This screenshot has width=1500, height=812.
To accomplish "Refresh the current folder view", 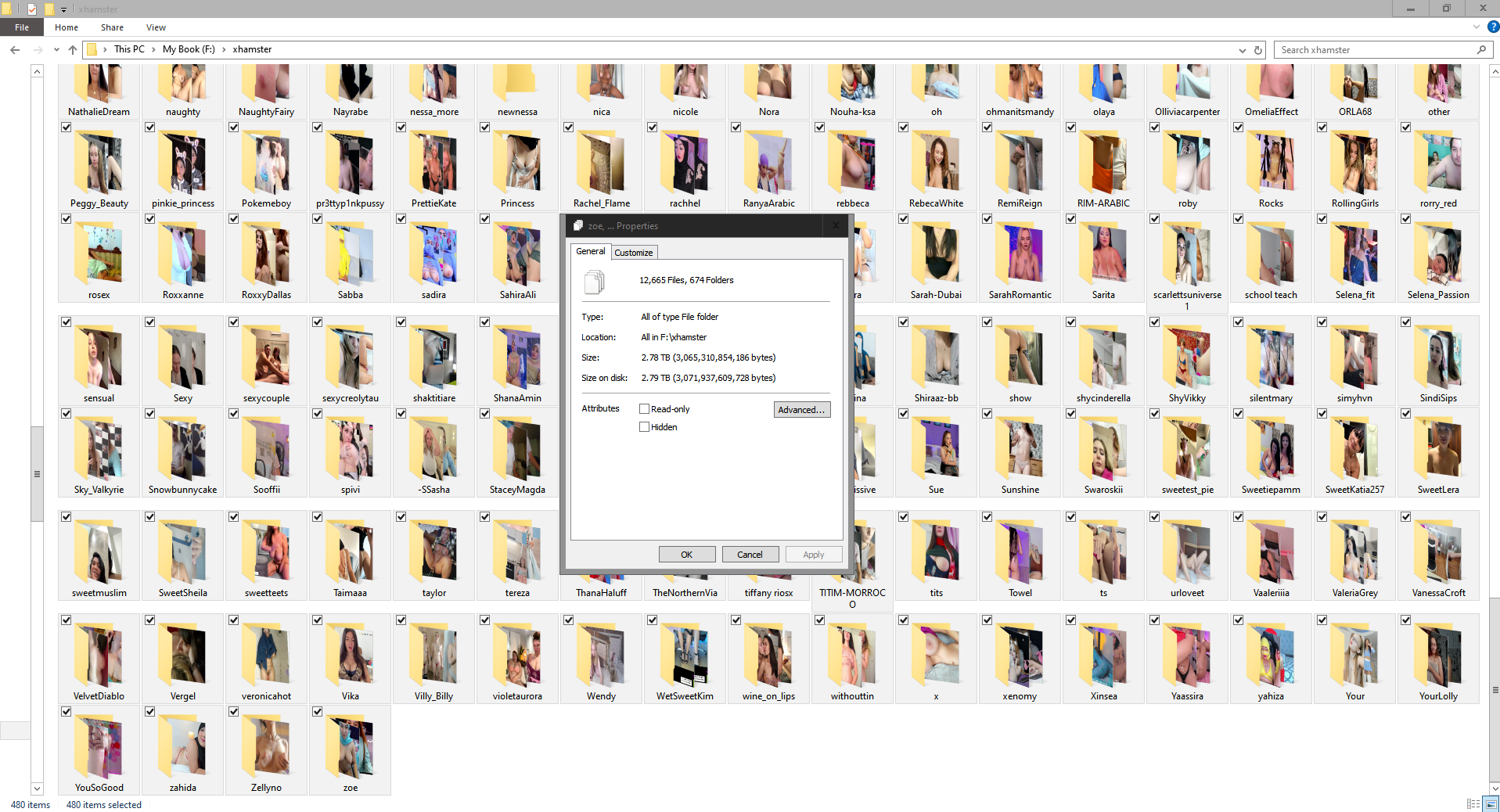I will (1258, 50).
